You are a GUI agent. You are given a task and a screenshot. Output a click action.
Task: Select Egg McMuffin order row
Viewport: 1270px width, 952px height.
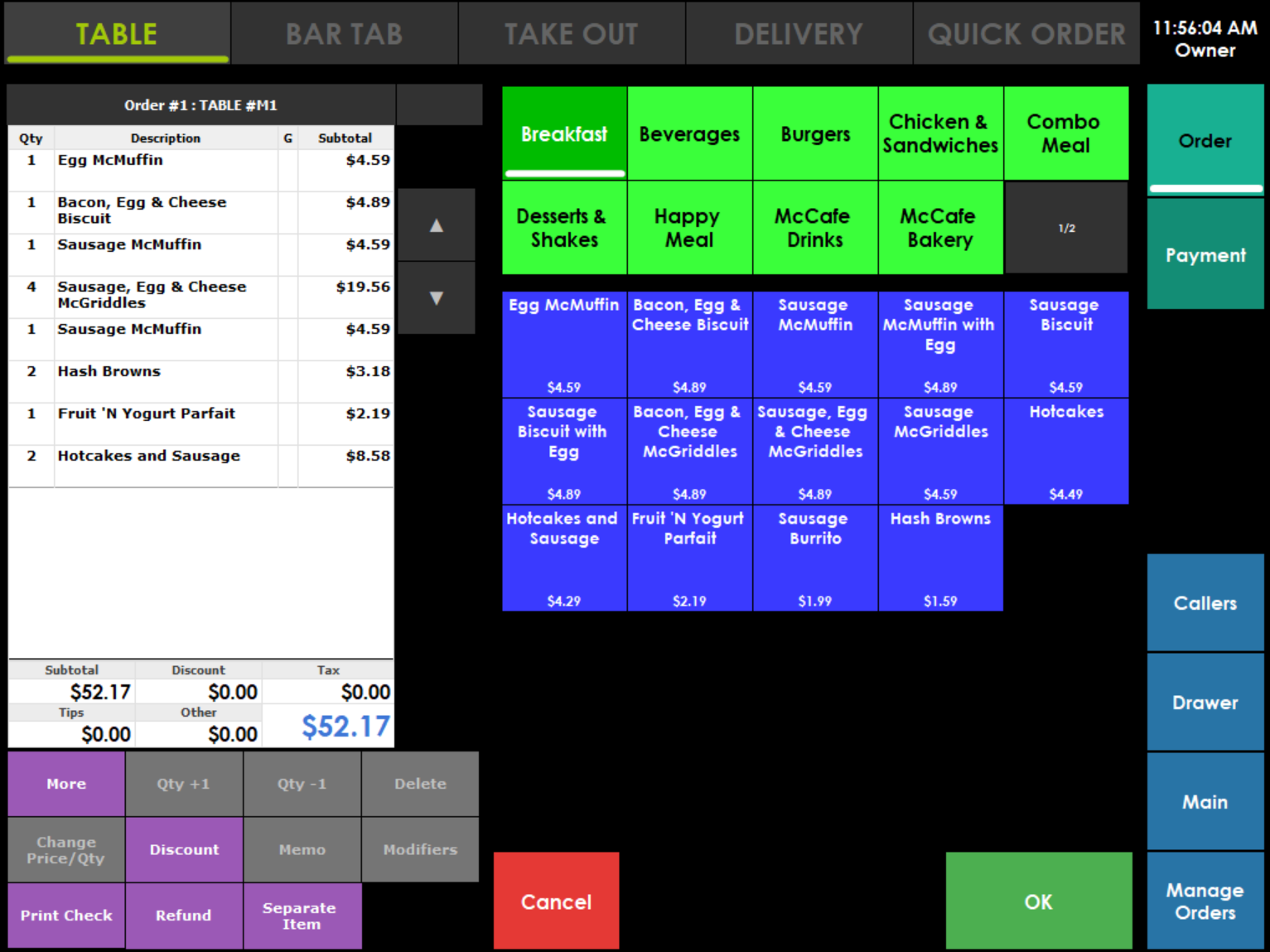click(x=200, y=170)
